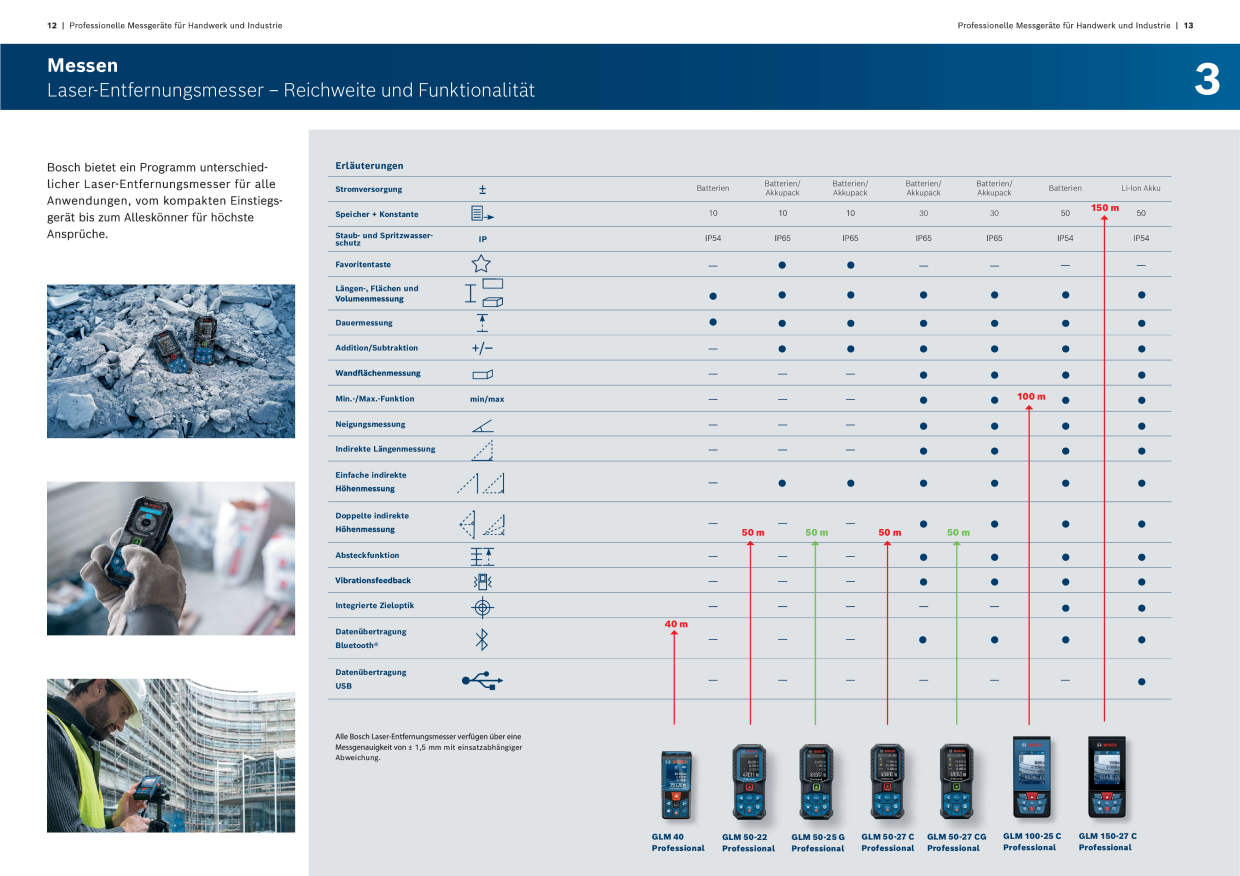The height and width of the screenshot is (876, 1240).
Task: Click the Indirekte Längenmessung triangle icon
Action: [x=482, y=449]
